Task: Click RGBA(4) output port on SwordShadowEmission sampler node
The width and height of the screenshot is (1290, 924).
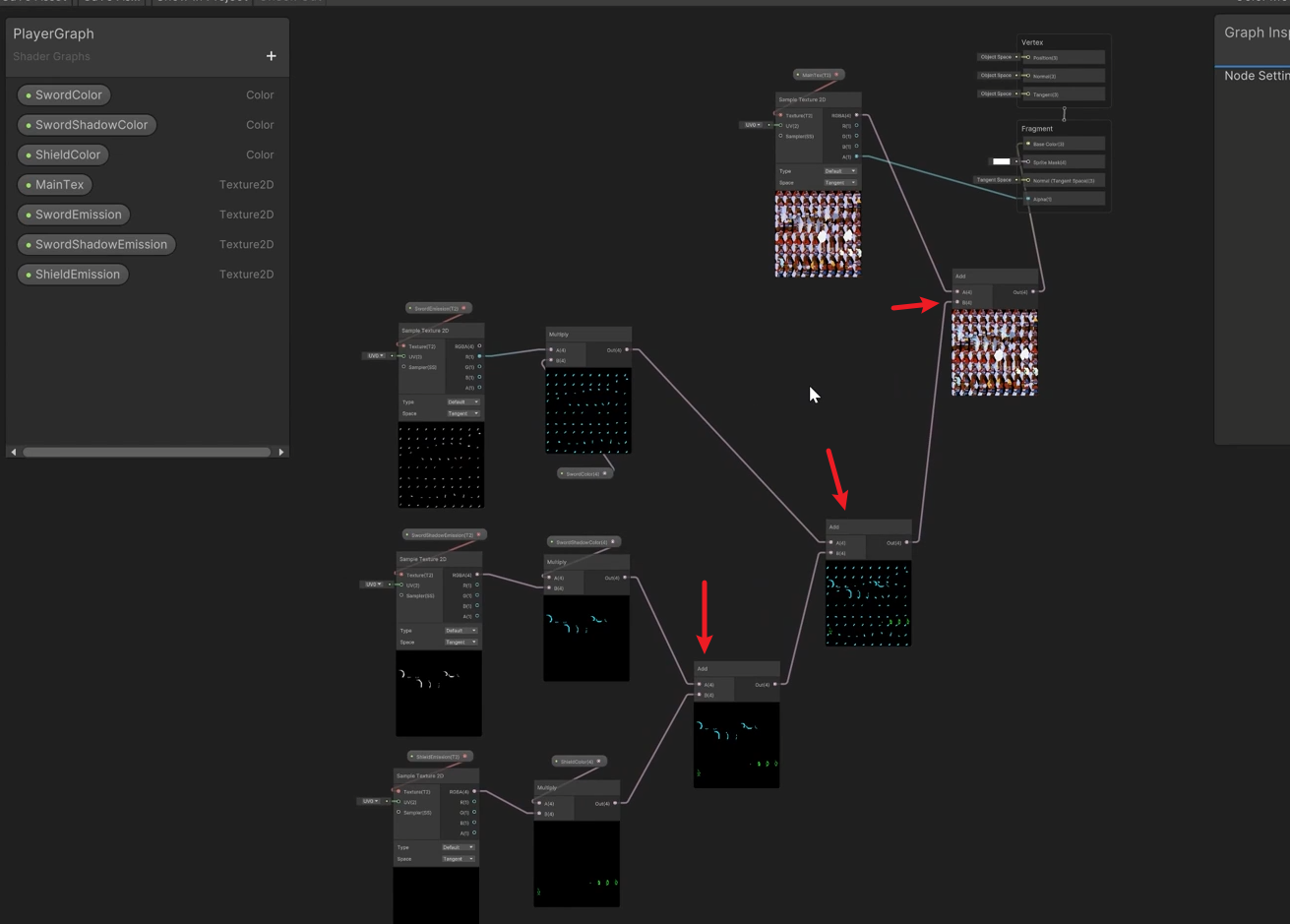Action: point(478,575)
